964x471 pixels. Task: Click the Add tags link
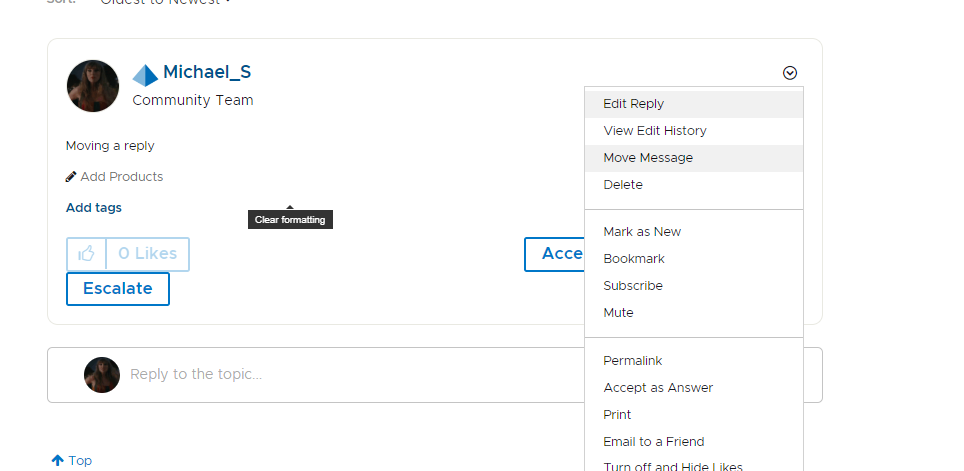tap(94, 208)
